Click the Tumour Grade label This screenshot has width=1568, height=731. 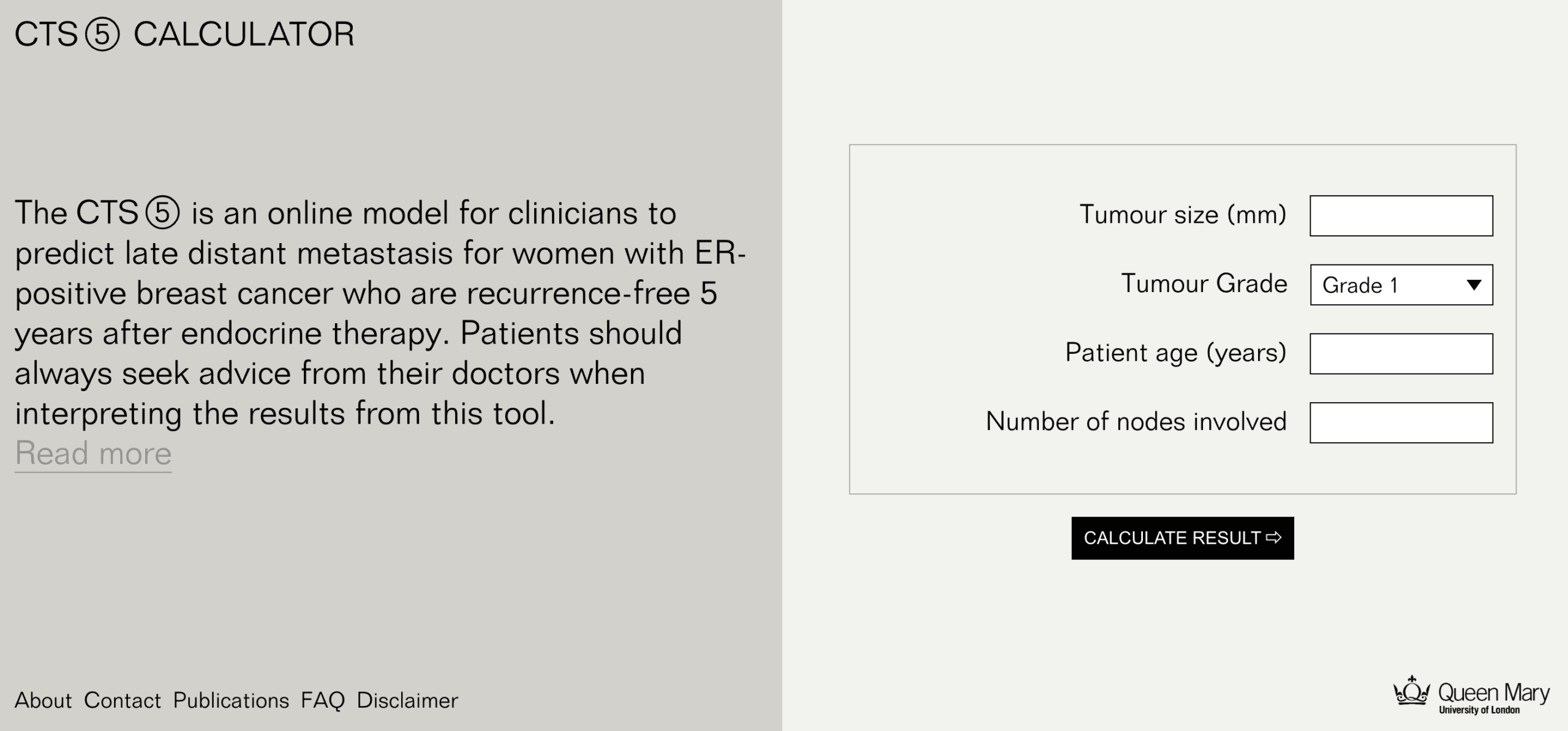(1204, 283)
